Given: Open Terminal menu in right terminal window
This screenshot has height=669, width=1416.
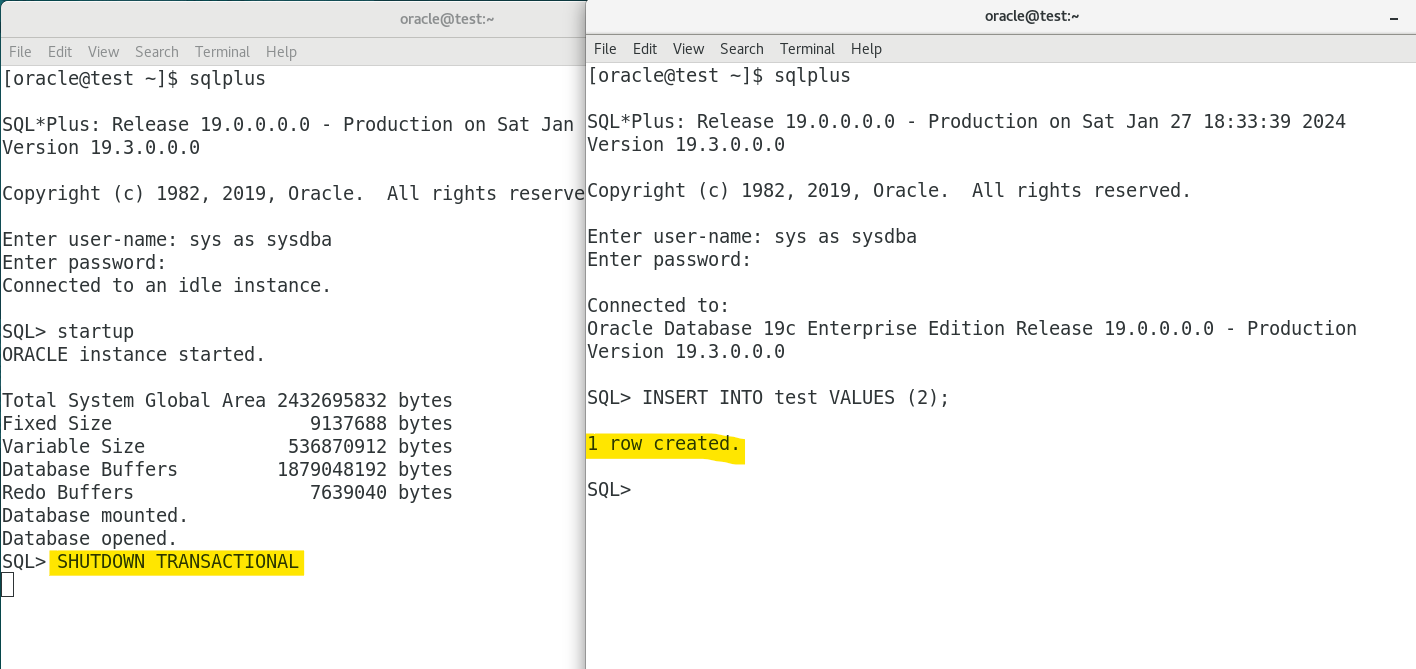Looking at the screenshot, I should point(807,49).
